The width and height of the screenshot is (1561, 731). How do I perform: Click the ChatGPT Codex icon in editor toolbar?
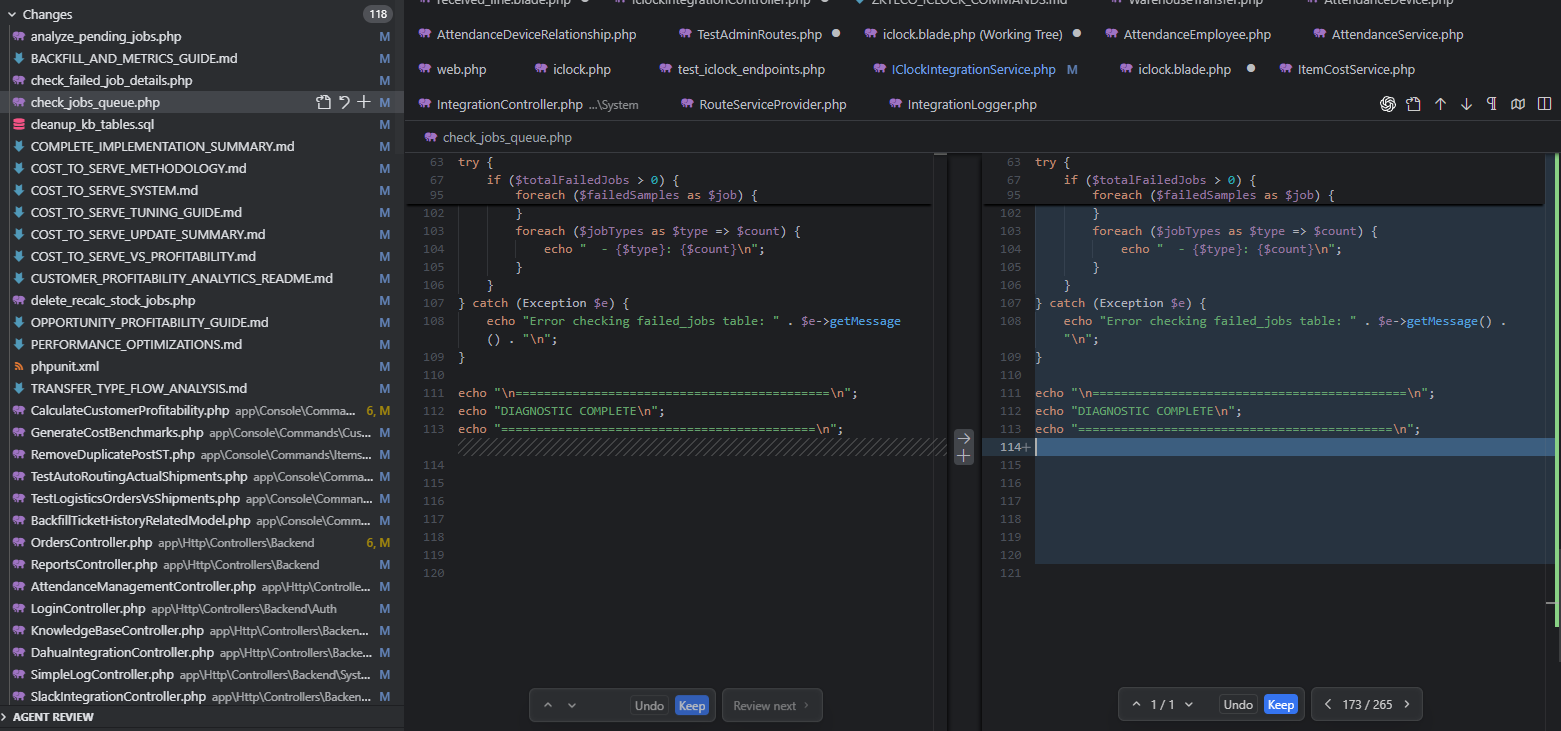[1388, 104]
